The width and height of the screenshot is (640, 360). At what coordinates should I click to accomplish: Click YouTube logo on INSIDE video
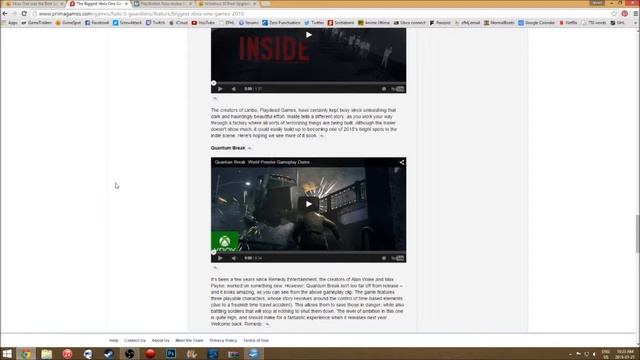tap(398, 89)
